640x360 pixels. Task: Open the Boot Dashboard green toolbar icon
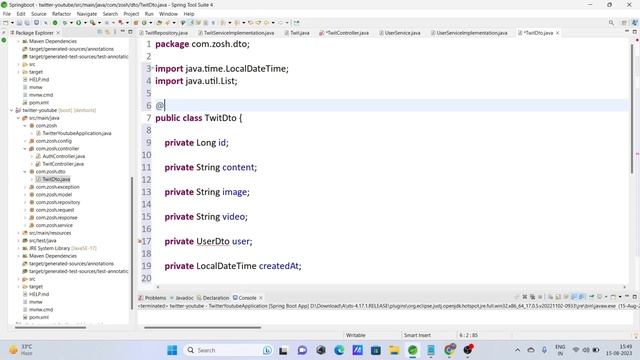[x=55, y=23]
